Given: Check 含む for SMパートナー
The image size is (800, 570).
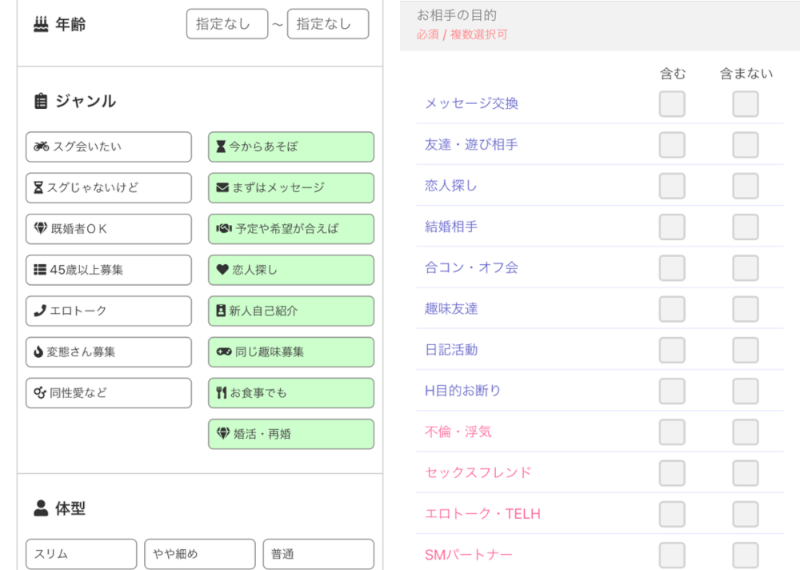Looking at the screenshot, I should 672,555.
